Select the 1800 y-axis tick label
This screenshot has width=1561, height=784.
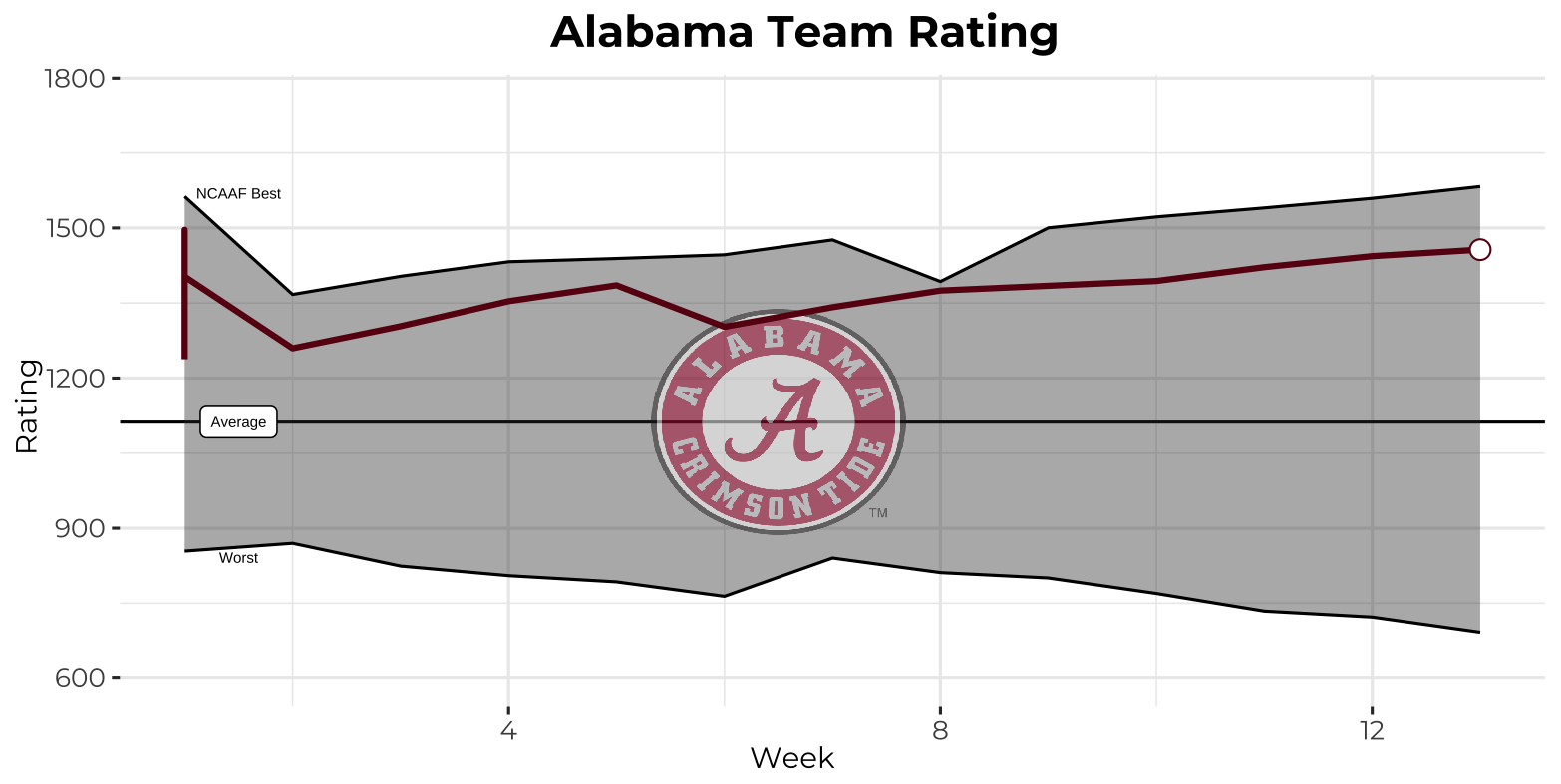point(76,78)
